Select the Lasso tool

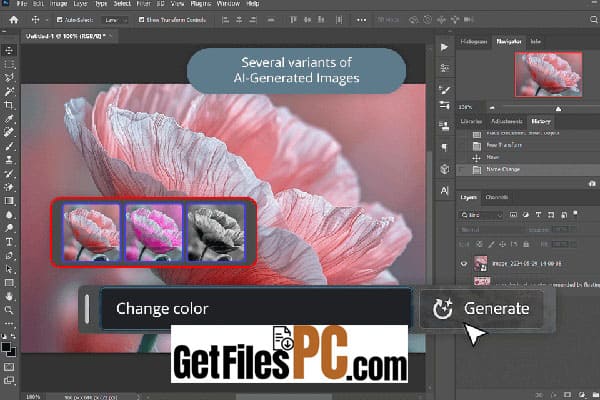9,78
